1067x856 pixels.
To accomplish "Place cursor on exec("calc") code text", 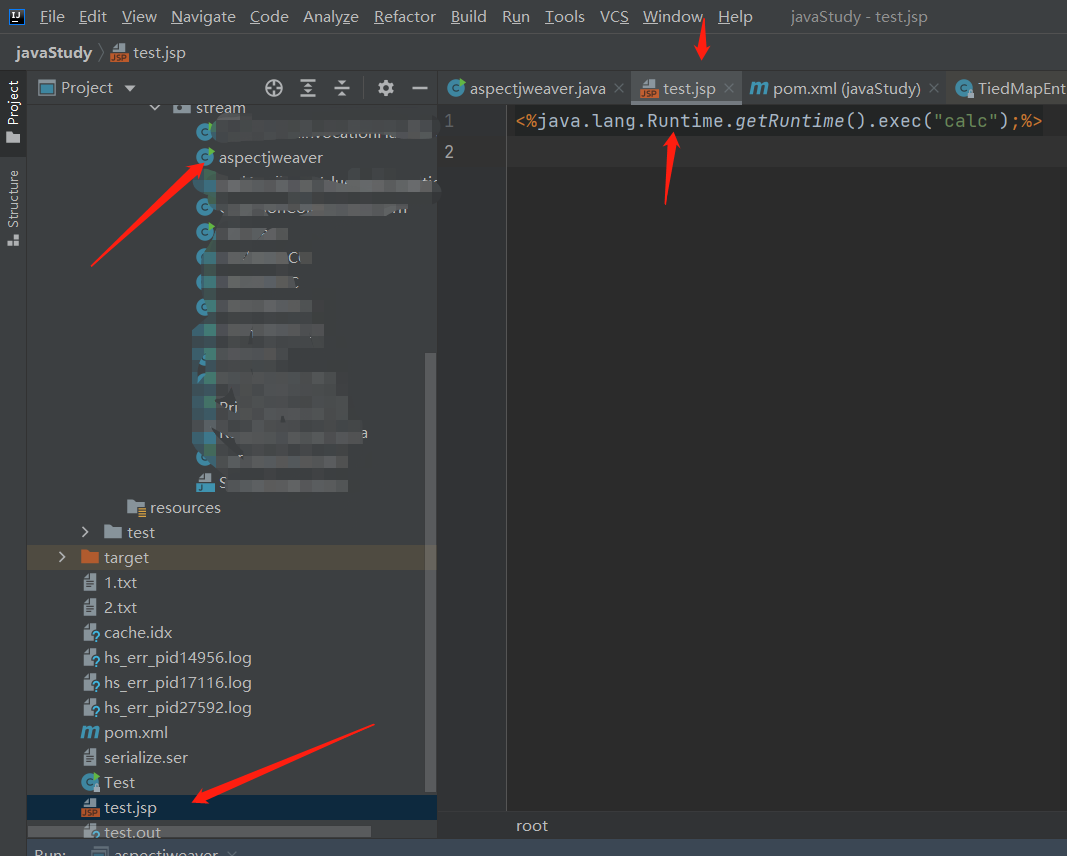I will point(942,120).
